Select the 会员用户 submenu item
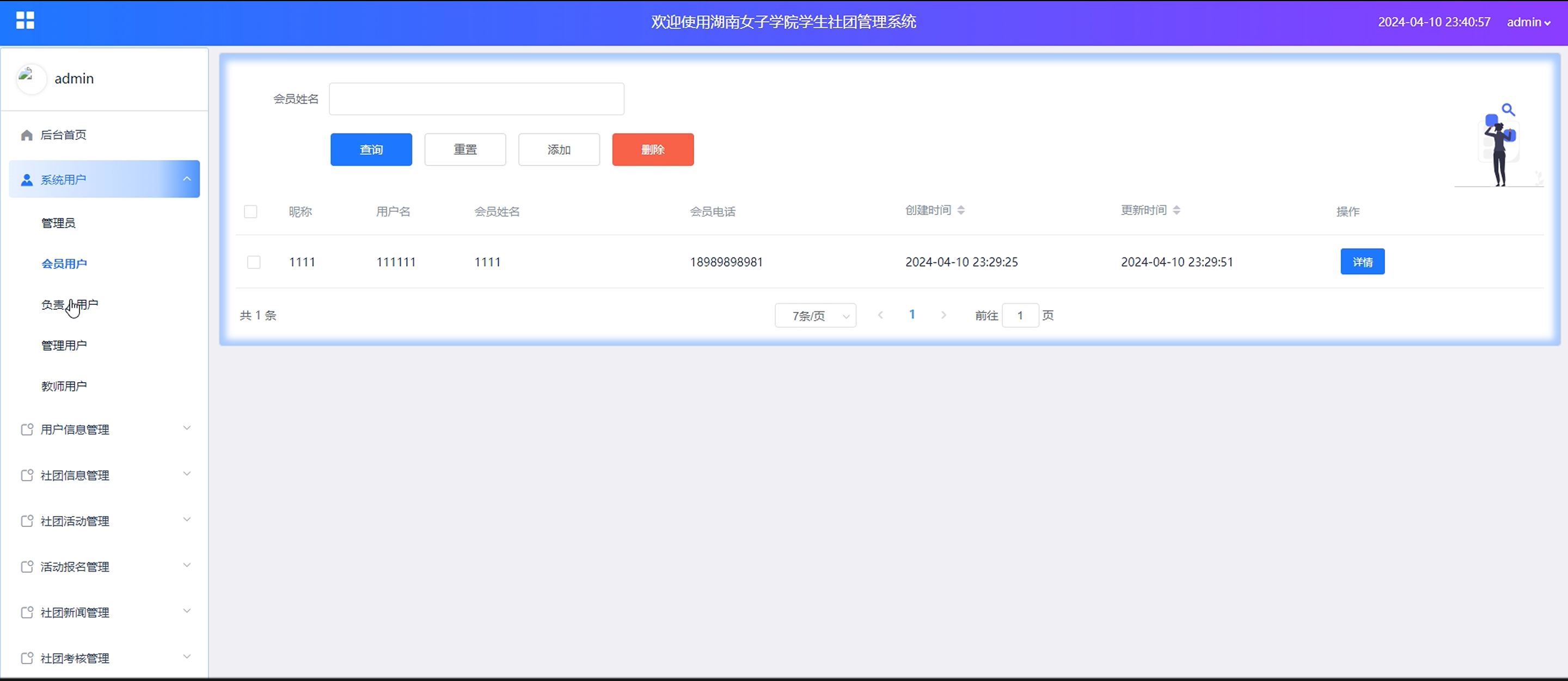 tap(64, 264)
